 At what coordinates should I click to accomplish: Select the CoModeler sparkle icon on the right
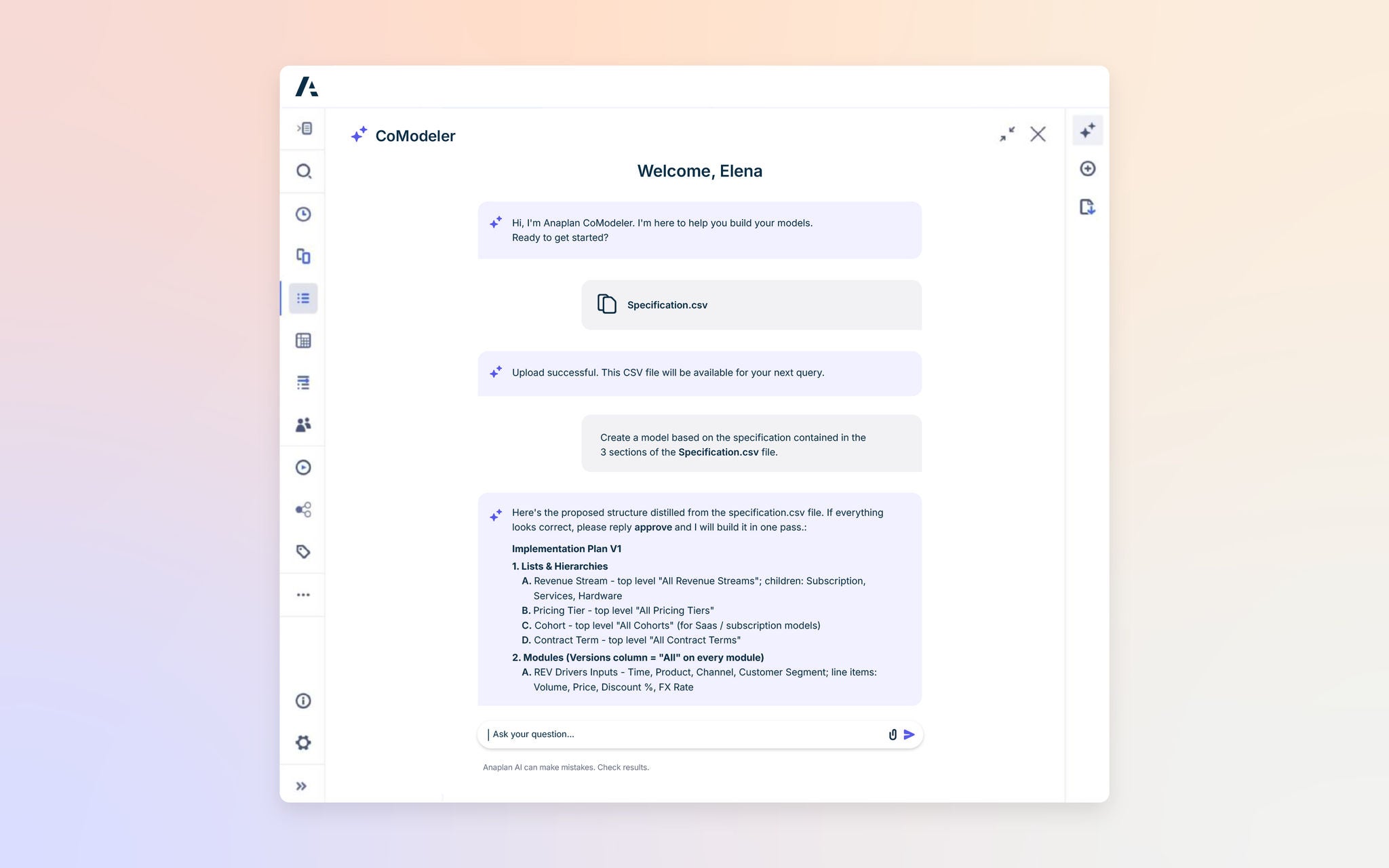pyautogui.click(x=1088, y=130)
